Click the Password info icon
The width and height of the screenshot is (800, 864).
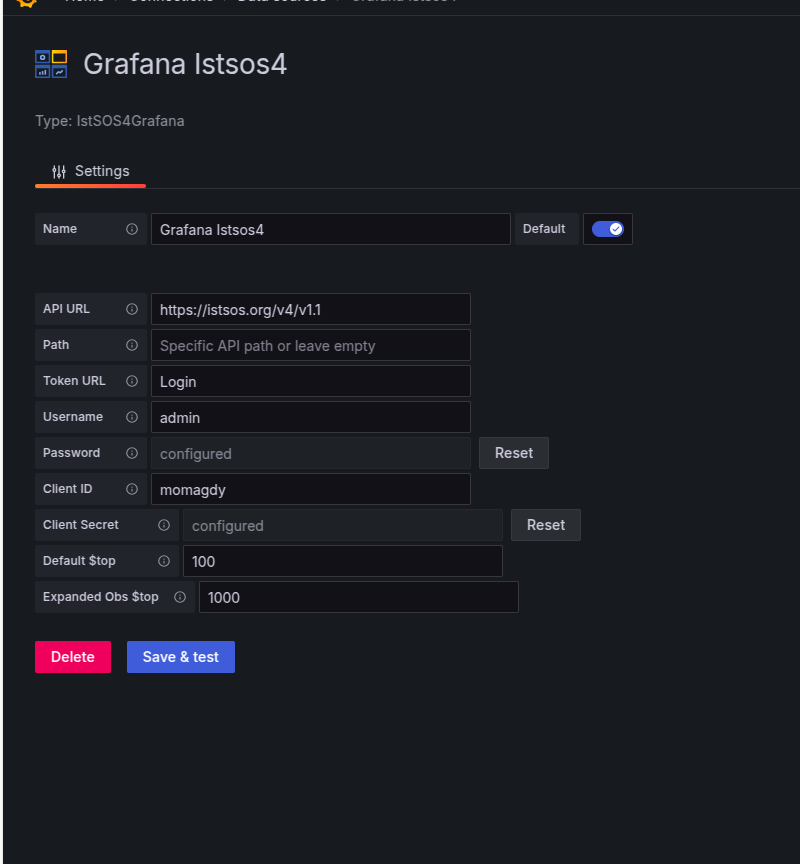132,453
